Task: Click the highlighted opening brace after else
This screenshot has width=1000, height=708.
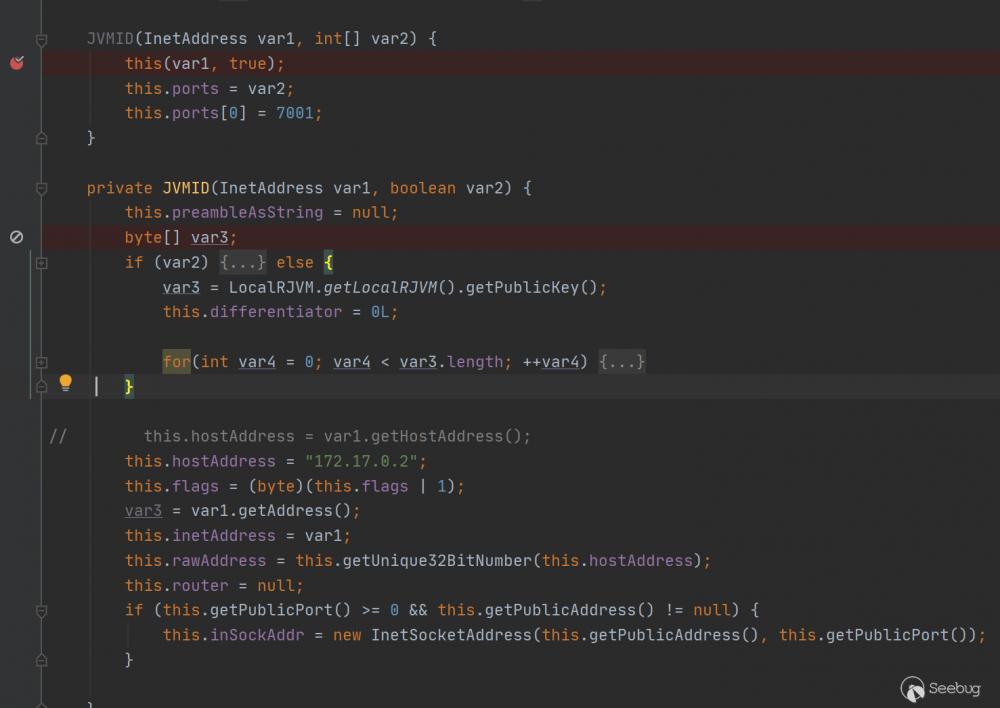Action: pos(328,262)
